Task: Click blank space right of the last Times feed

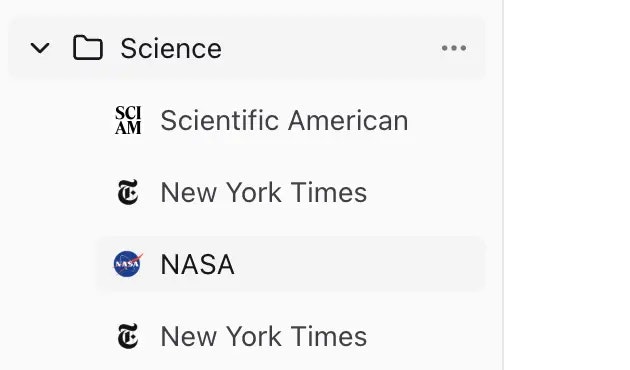Action: pos(426,336)
